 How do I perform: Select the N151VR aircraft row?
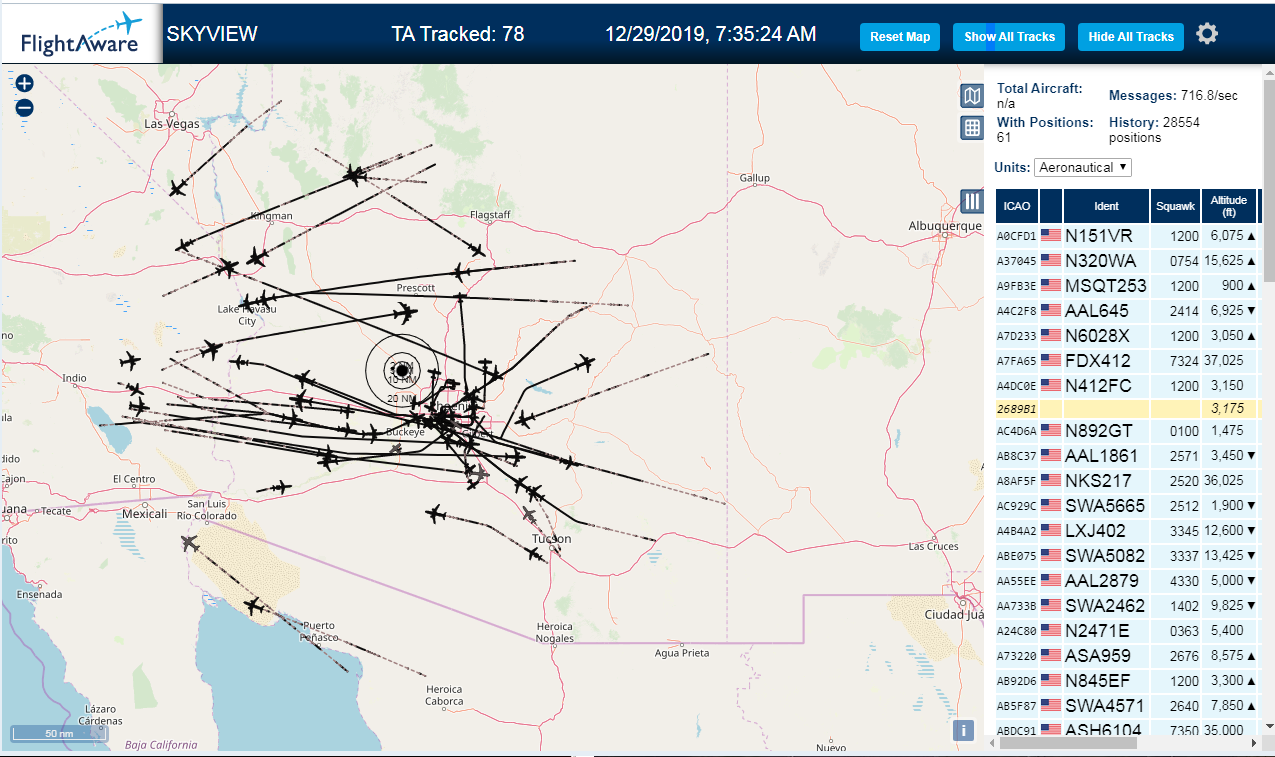(x=1127, y=236)
